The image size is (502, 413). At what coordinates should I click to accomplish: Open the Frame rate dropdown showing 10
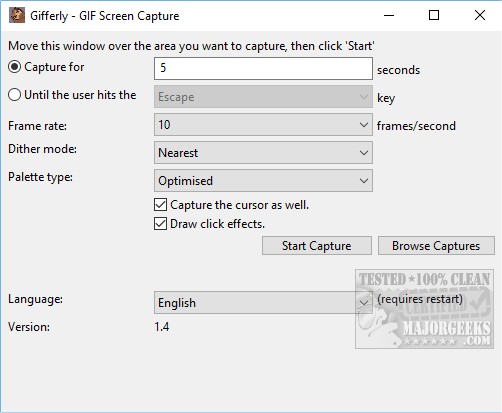click(x=263, y=125)
